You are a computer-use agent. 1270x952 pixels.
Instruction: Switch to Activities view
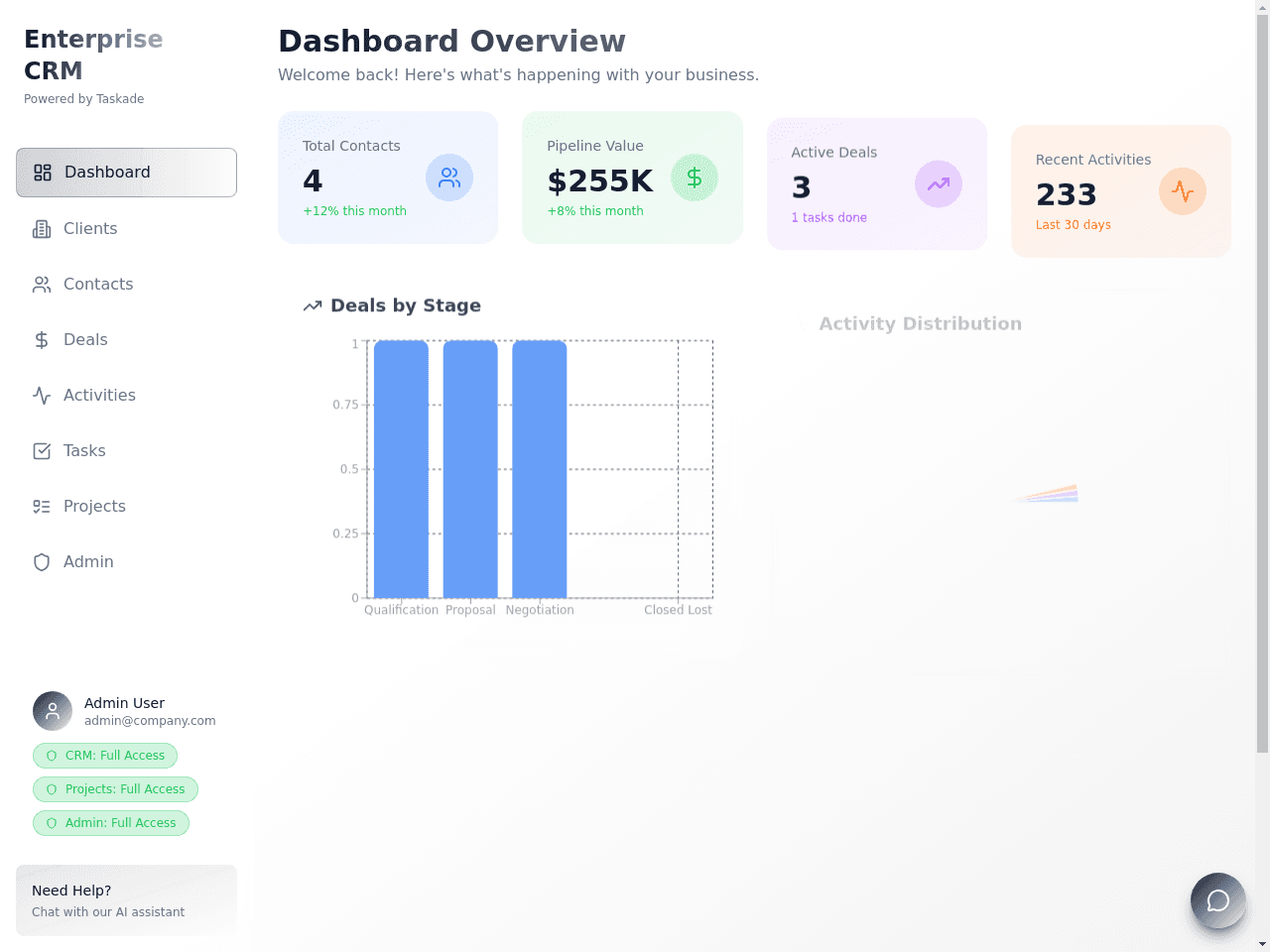126,396
